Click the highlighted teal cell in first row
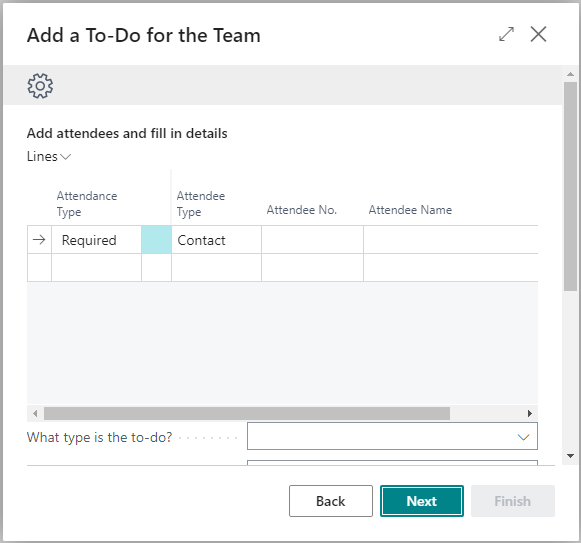Image resolution: width=581 pixels, height=543 pixels. point(156,240)
